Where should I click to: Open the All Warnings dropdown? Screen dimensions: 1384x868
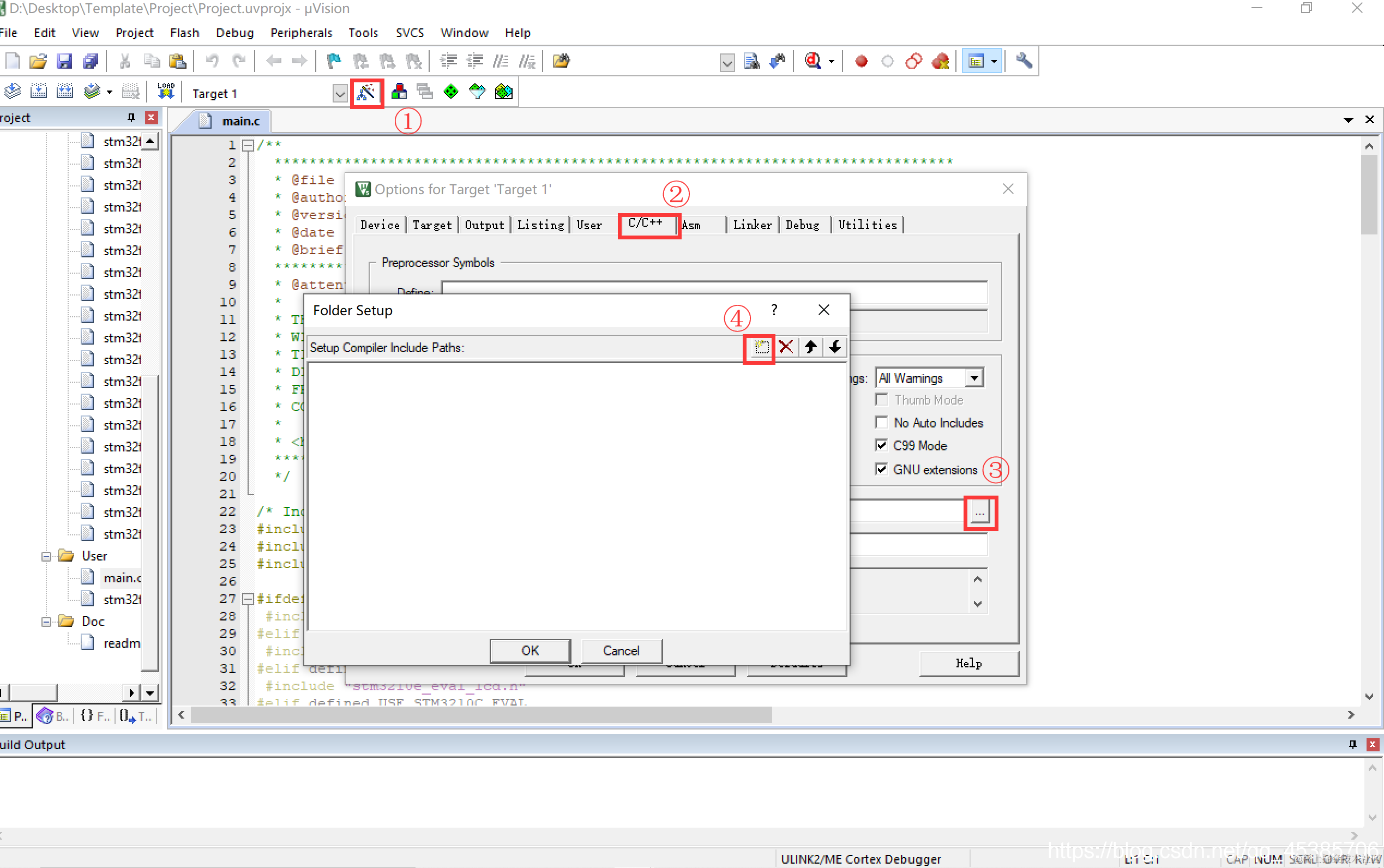[x=974, y=378]
